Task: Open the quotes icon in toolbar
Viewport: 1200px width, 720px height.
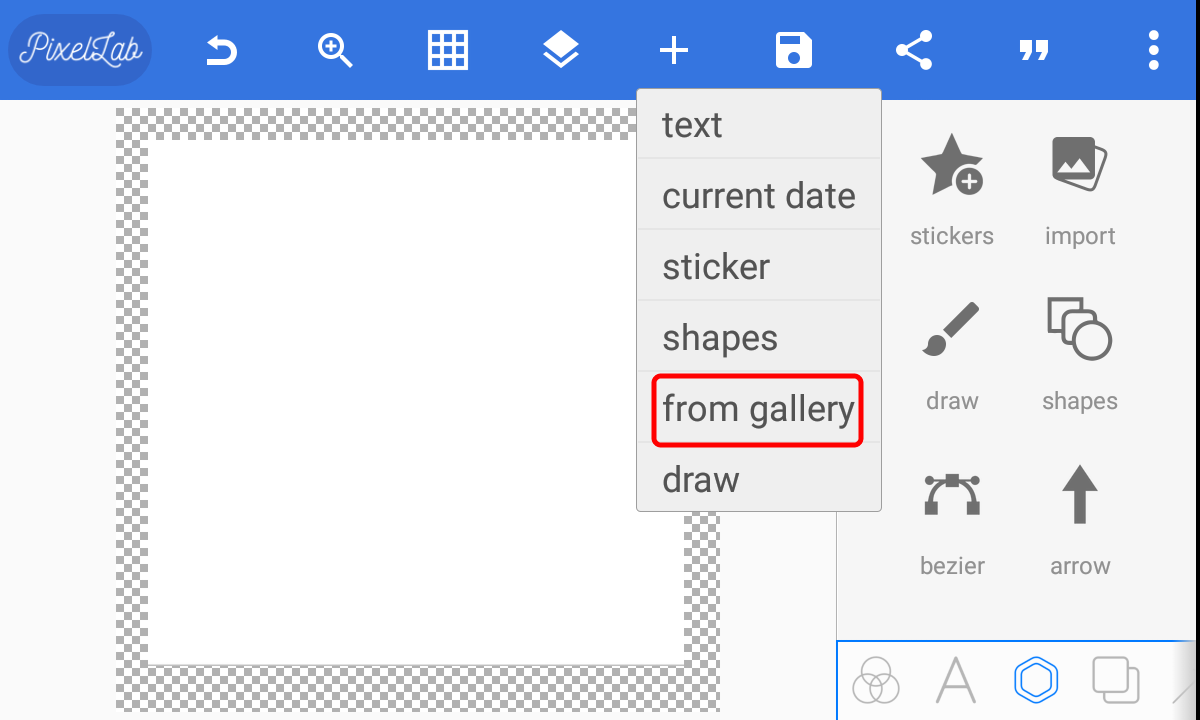Action: pyautogui.click(x=1034, y=50)
